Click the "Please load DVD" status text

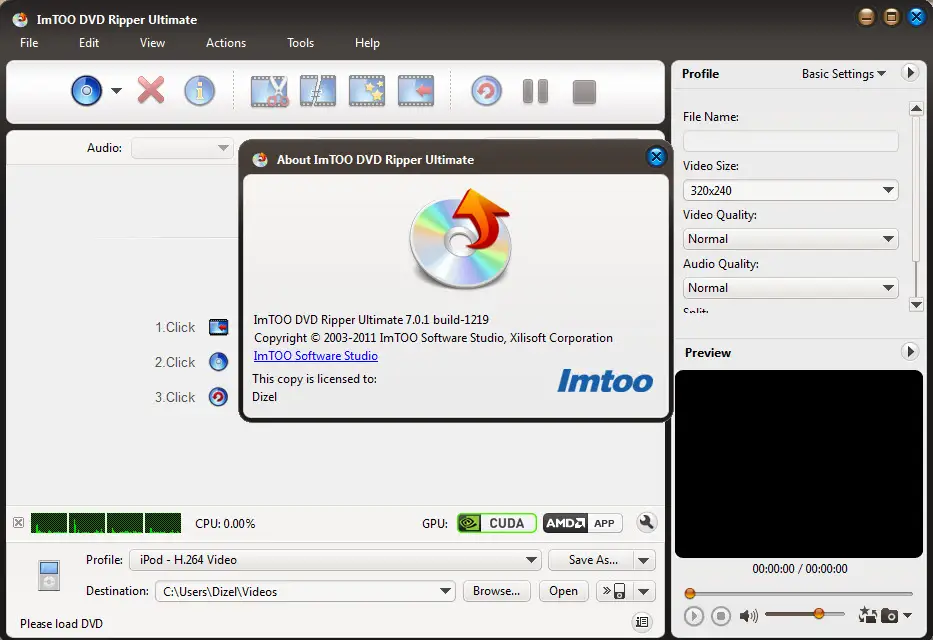[x=61, y=623]
